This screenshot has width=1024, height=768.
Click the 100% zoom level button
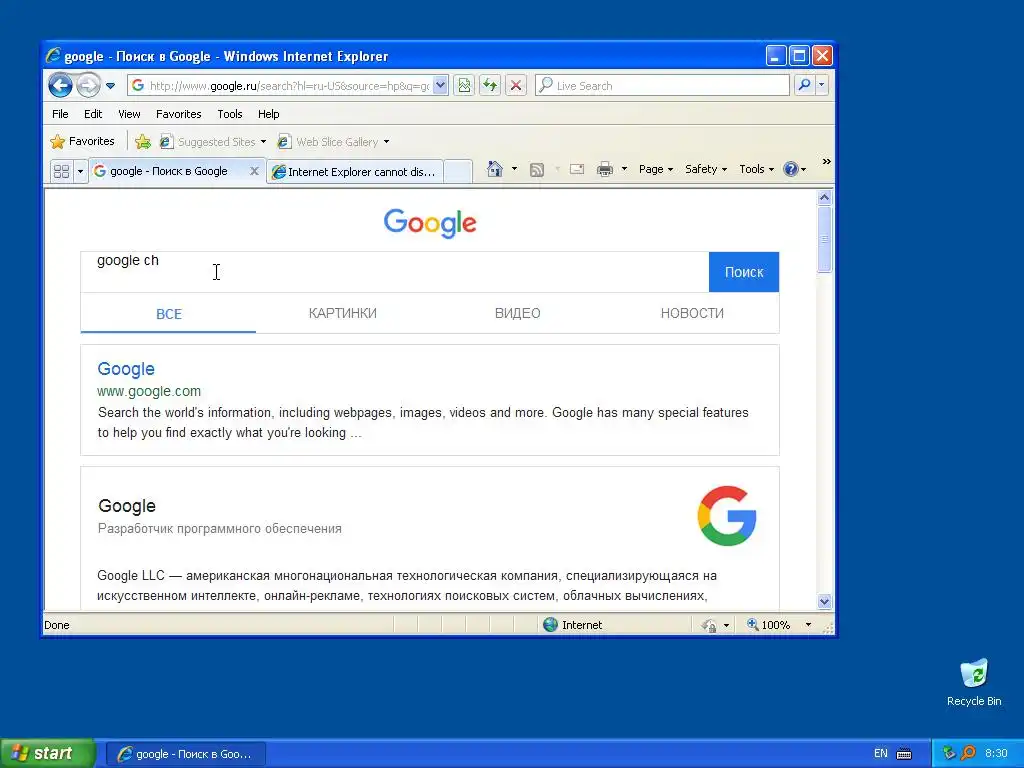(769, 625)
